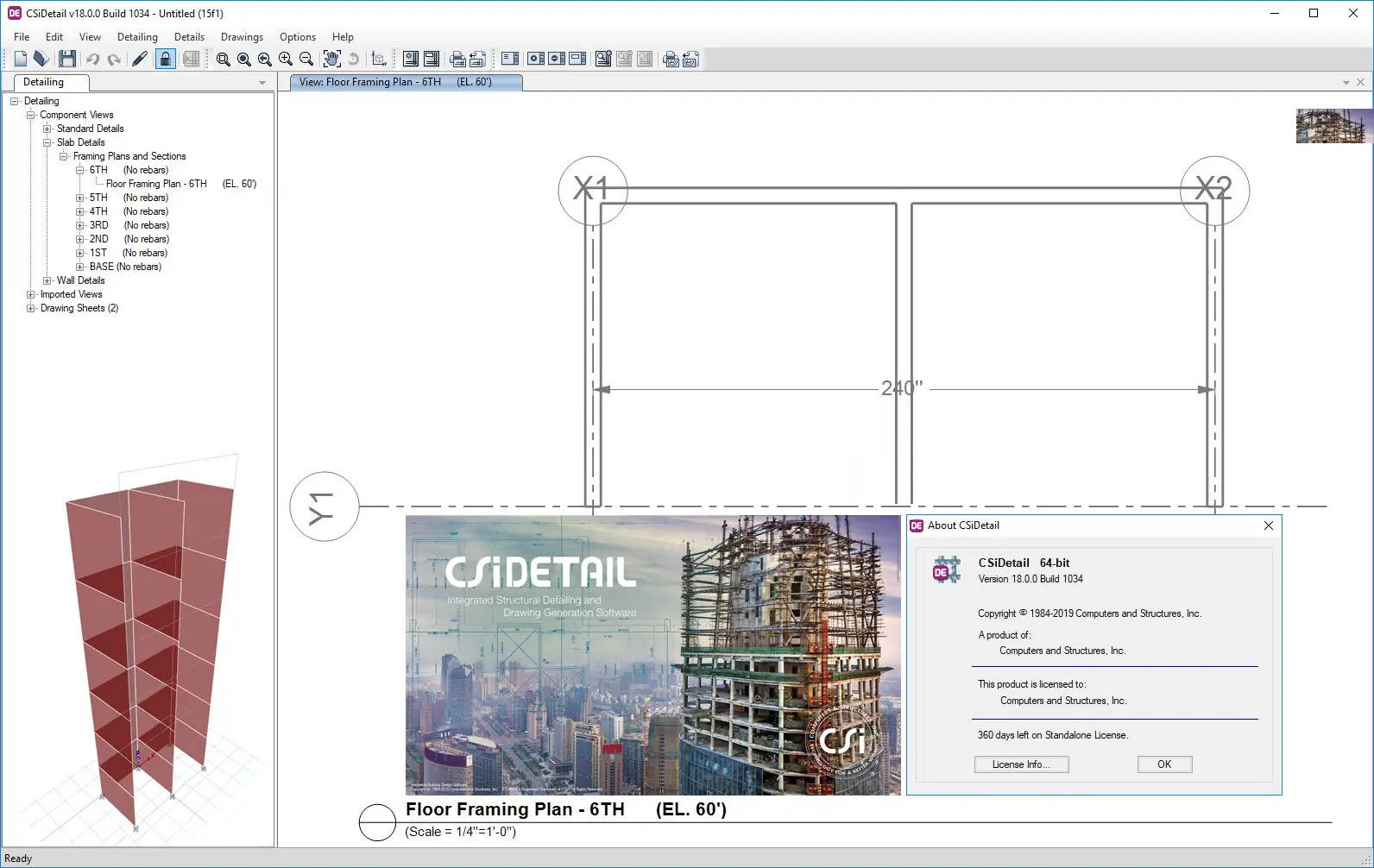This screenshot has width=1374, height=868.
Task: Click the Save floppy disk icon
Action: coord(67,59)
